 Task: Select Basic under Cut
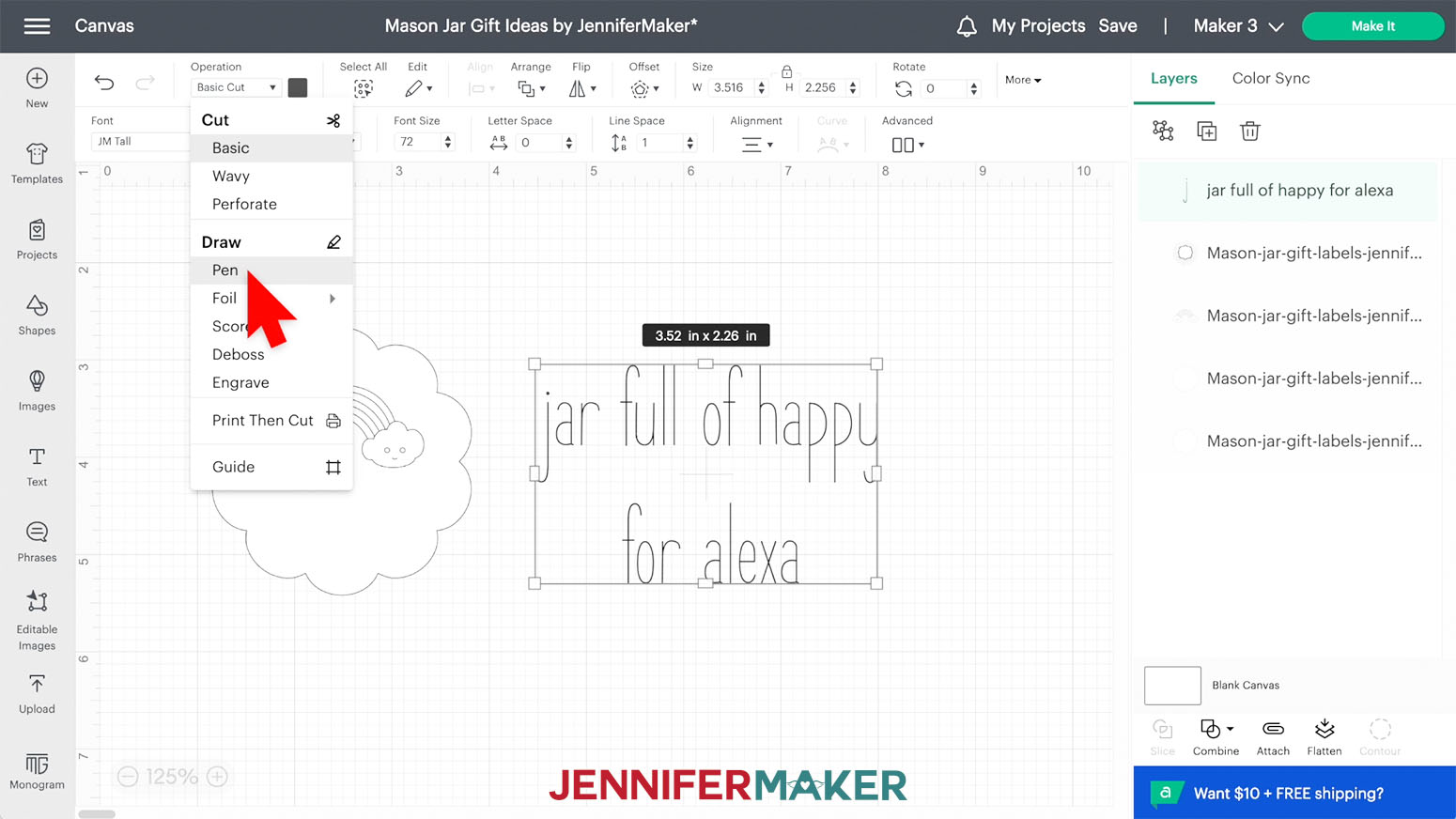271,148
